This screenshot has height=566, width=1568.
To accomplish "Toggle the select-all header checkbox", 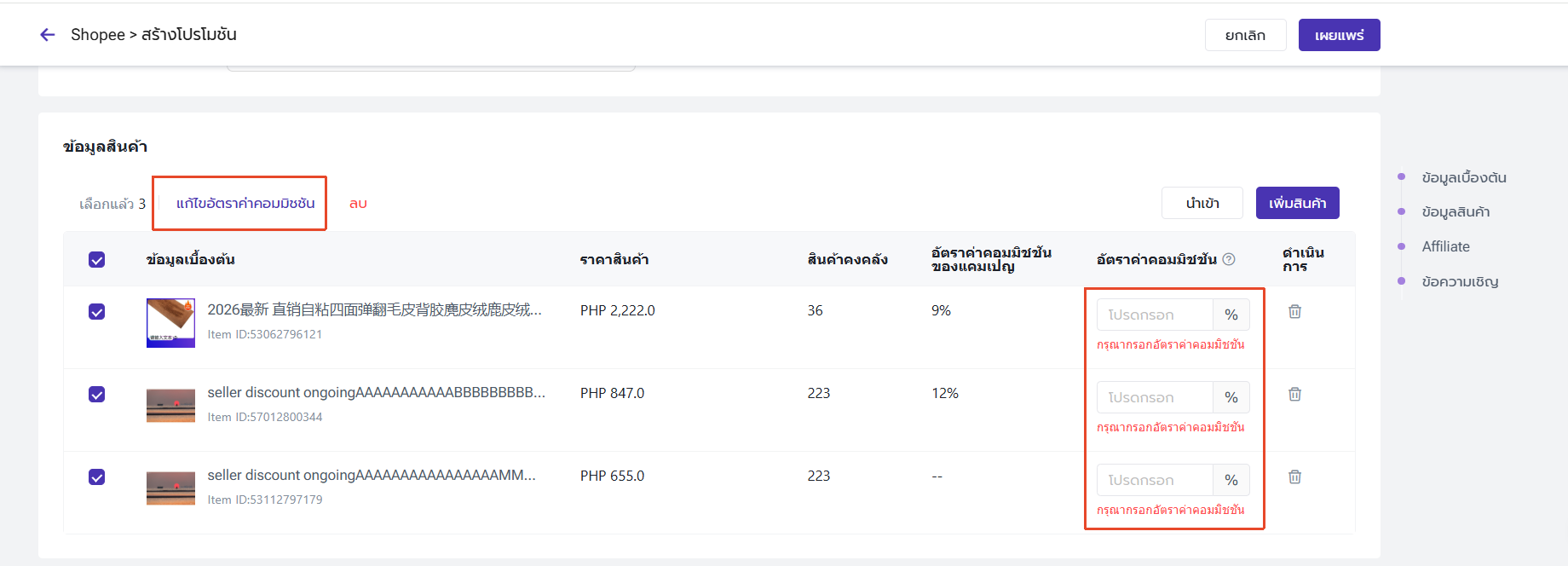I will click(x=97, y=259).
